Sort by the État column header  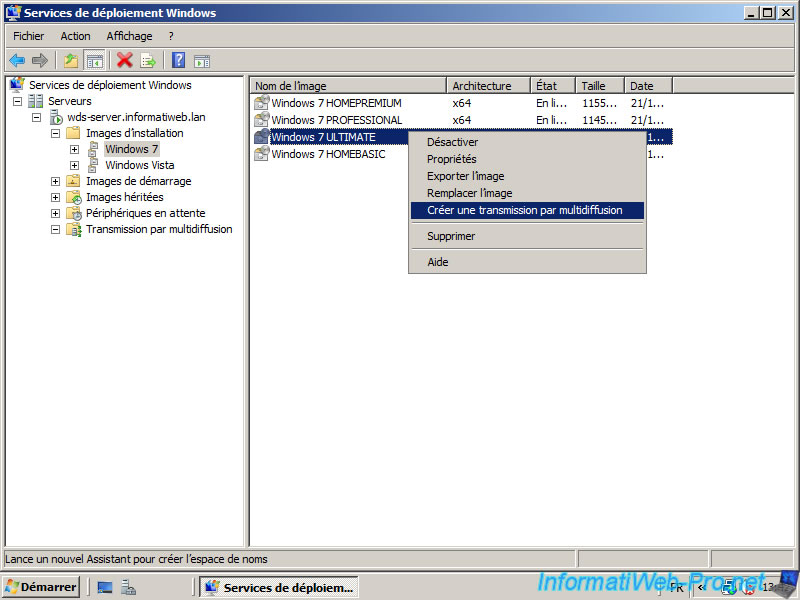(553, 86)
